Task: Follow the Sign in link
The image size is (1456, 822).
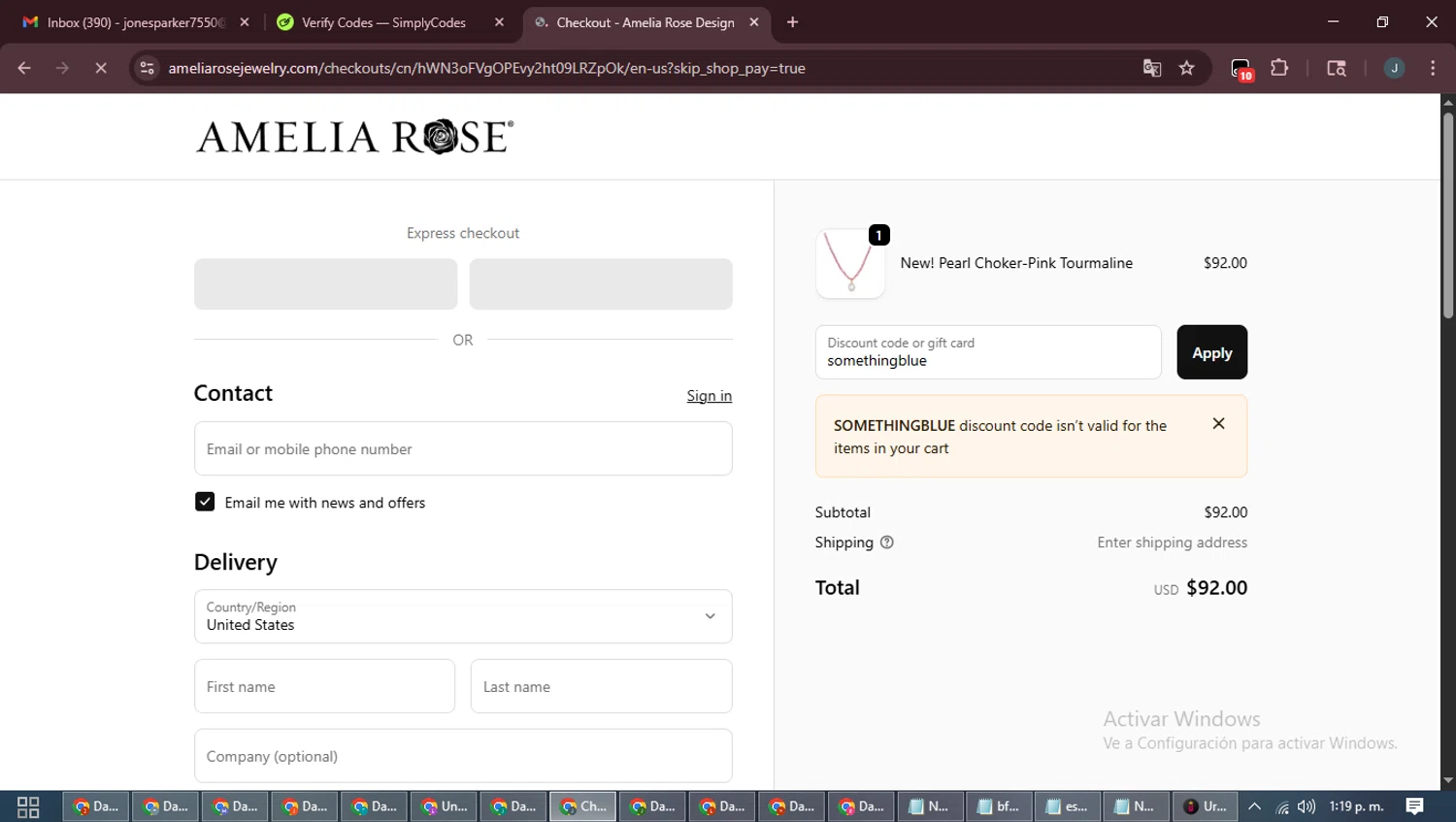Action: (709, 396)
